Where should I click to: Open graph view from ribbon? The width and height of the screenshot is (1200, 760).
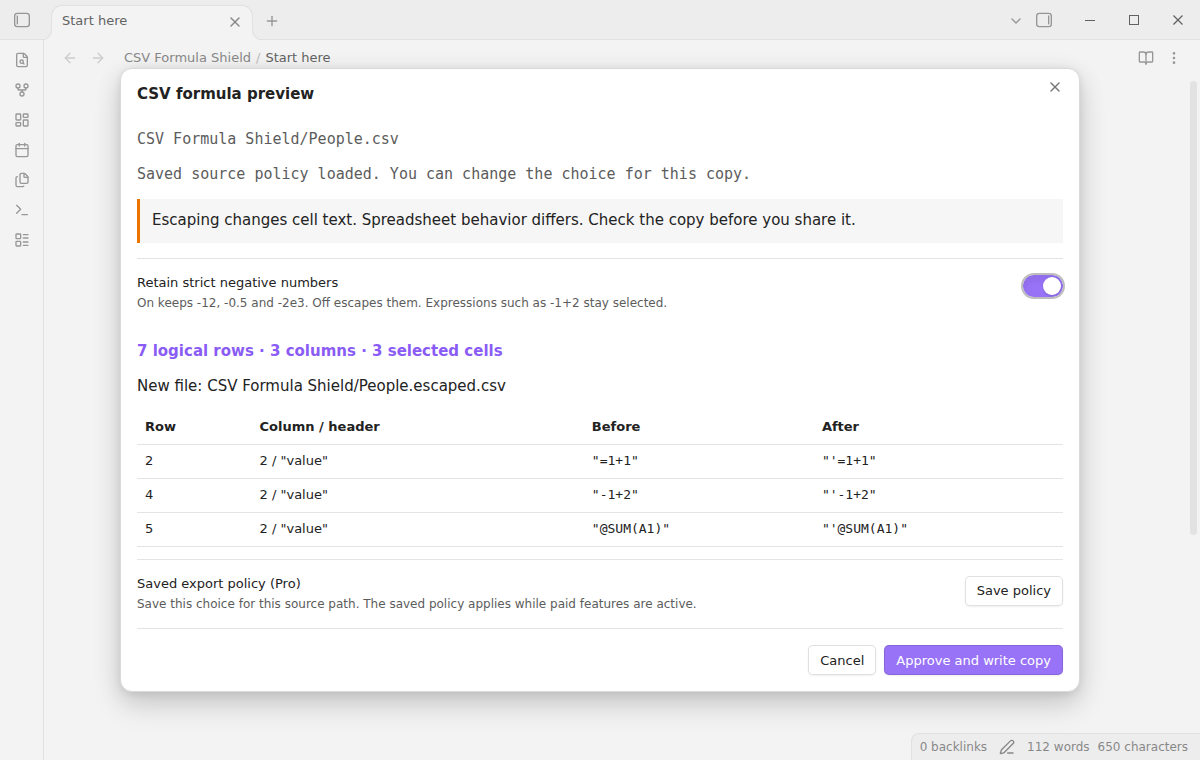point(22,90)
